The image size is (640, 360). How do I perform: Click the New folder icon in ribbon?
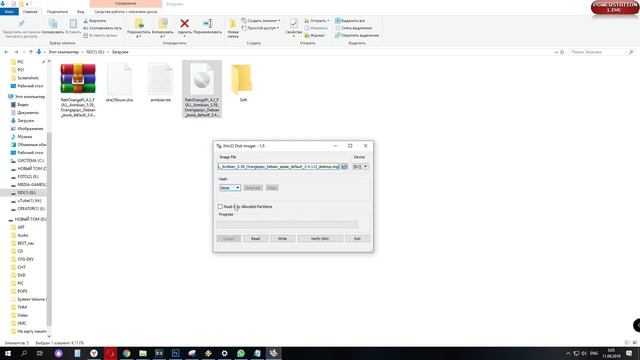point(233,24)
